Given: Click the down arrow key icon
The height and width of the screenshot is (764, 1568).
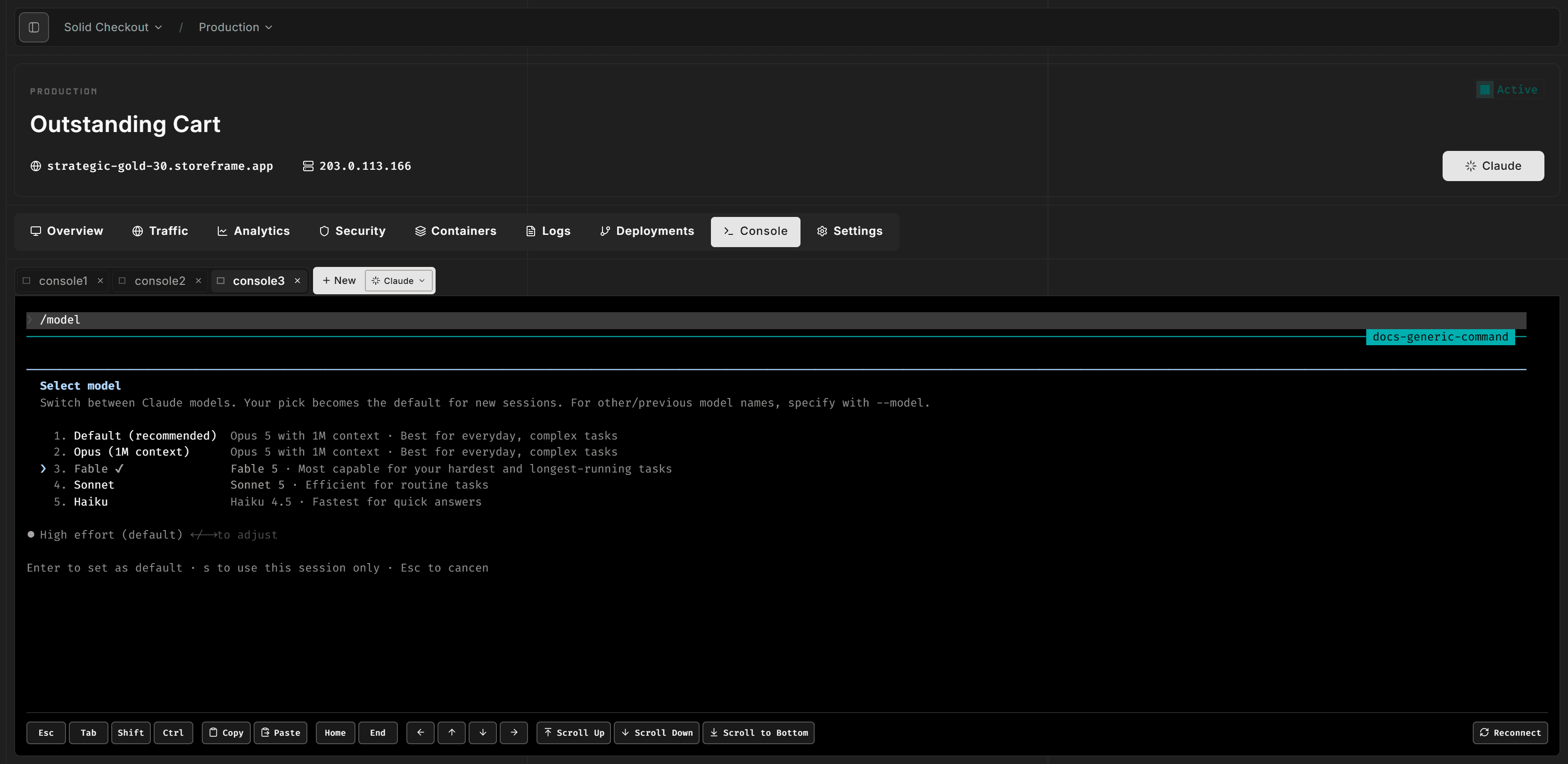Looking at the screenshot, I should tap(483, 733).
